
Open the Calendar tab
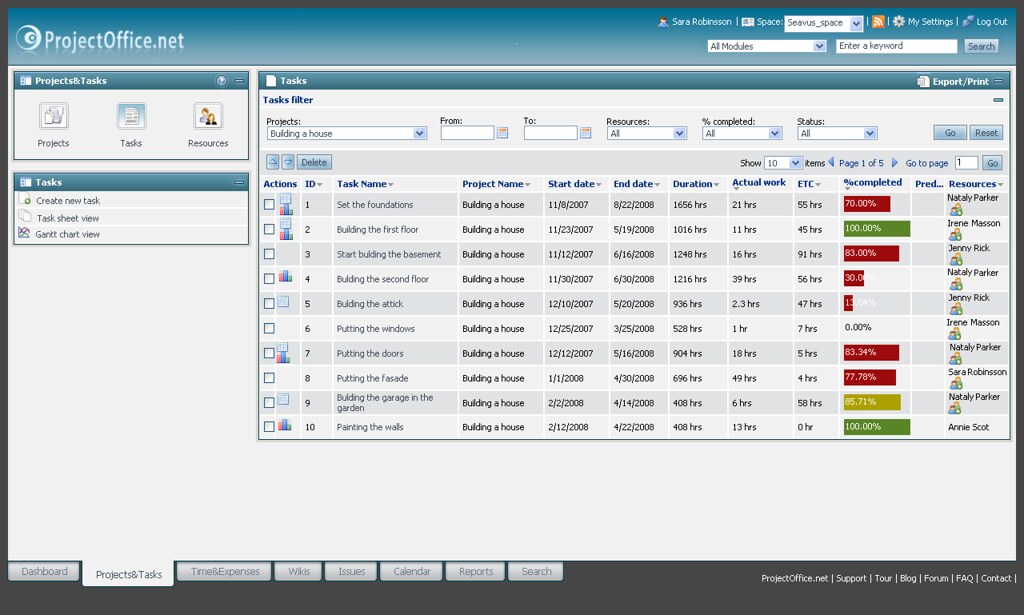pos(411,571)
